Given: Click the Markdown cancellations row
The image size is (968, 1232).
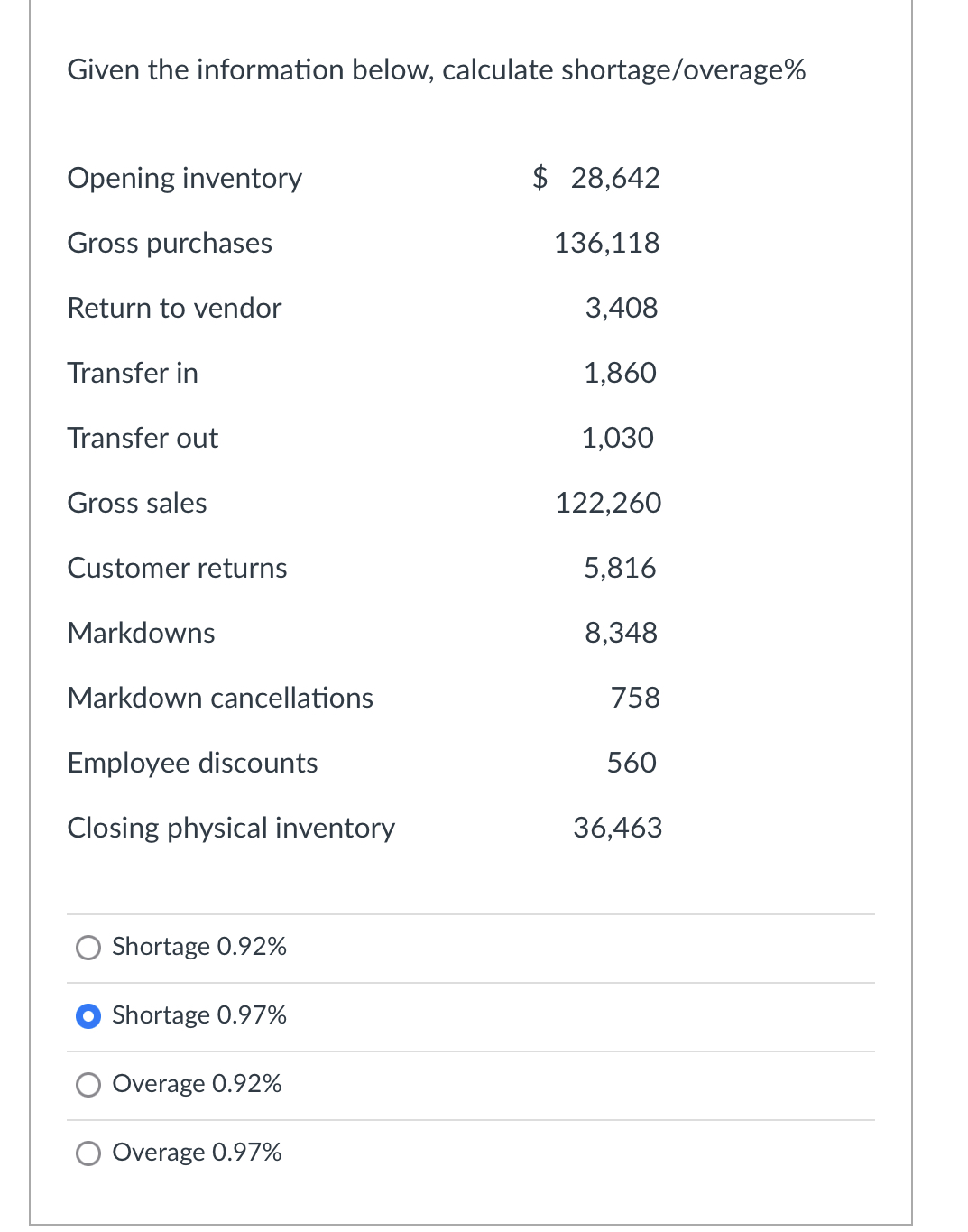Looking at the screenshot, I should pos(220,698).
